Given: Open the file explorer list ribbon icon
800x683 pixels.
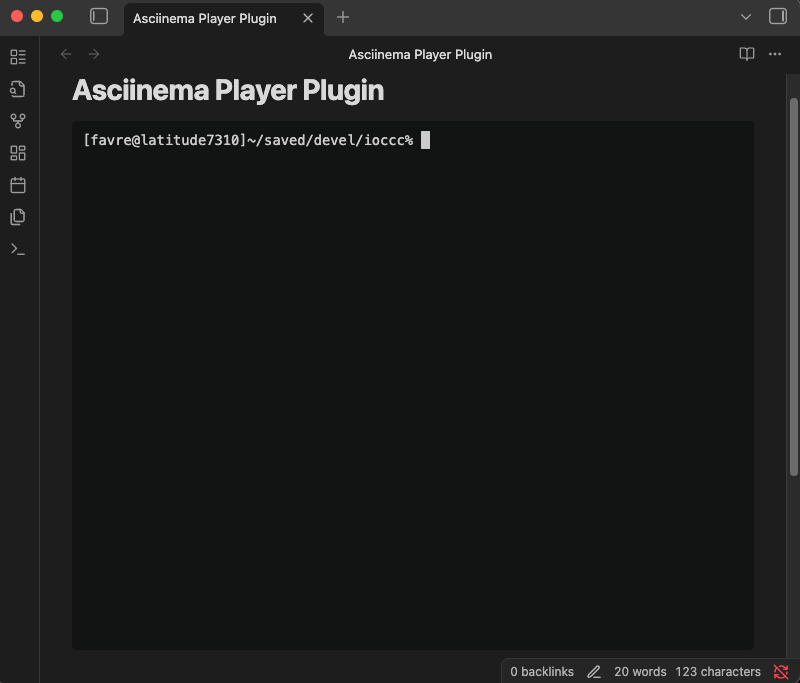Looking at the screenshot, I should [x=18, y=57].
